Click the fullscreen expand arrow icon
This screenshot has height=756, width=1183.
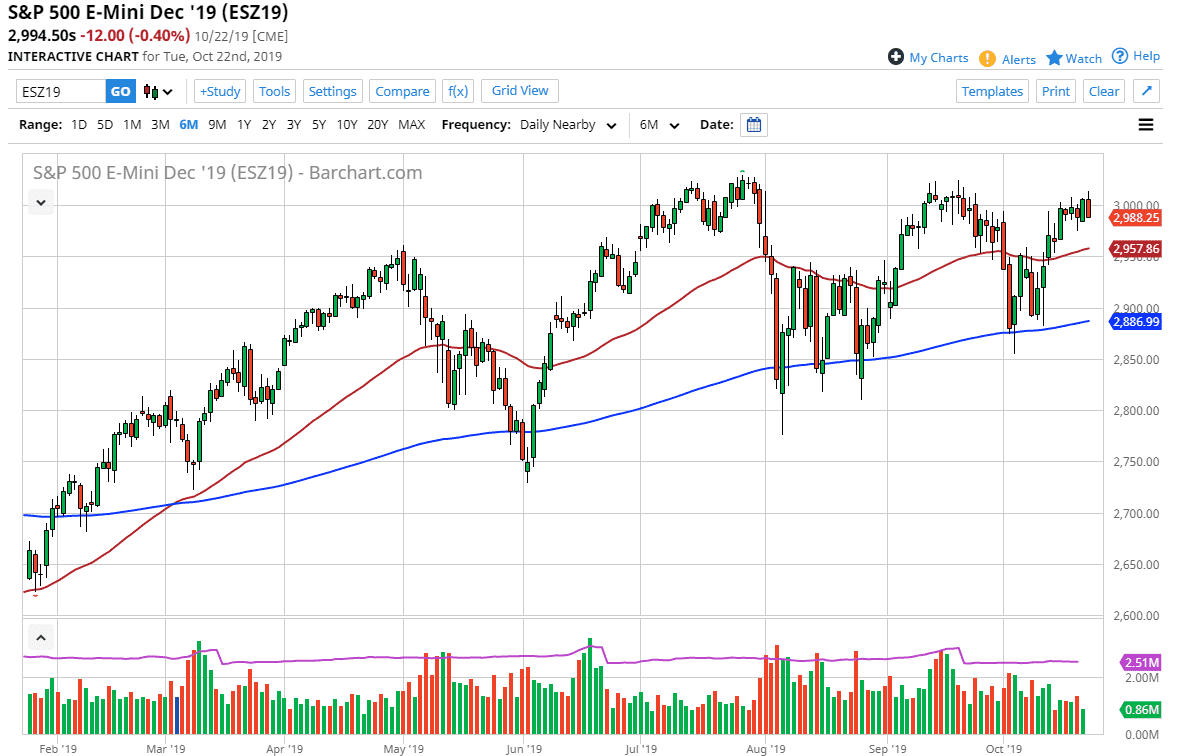tap(1146, 91)
